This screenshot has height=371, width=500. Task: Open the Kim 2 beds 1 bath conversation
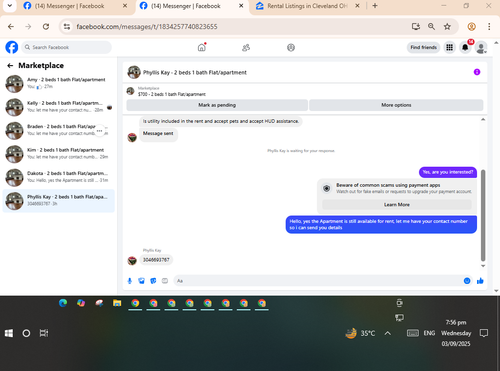point(58,154)
